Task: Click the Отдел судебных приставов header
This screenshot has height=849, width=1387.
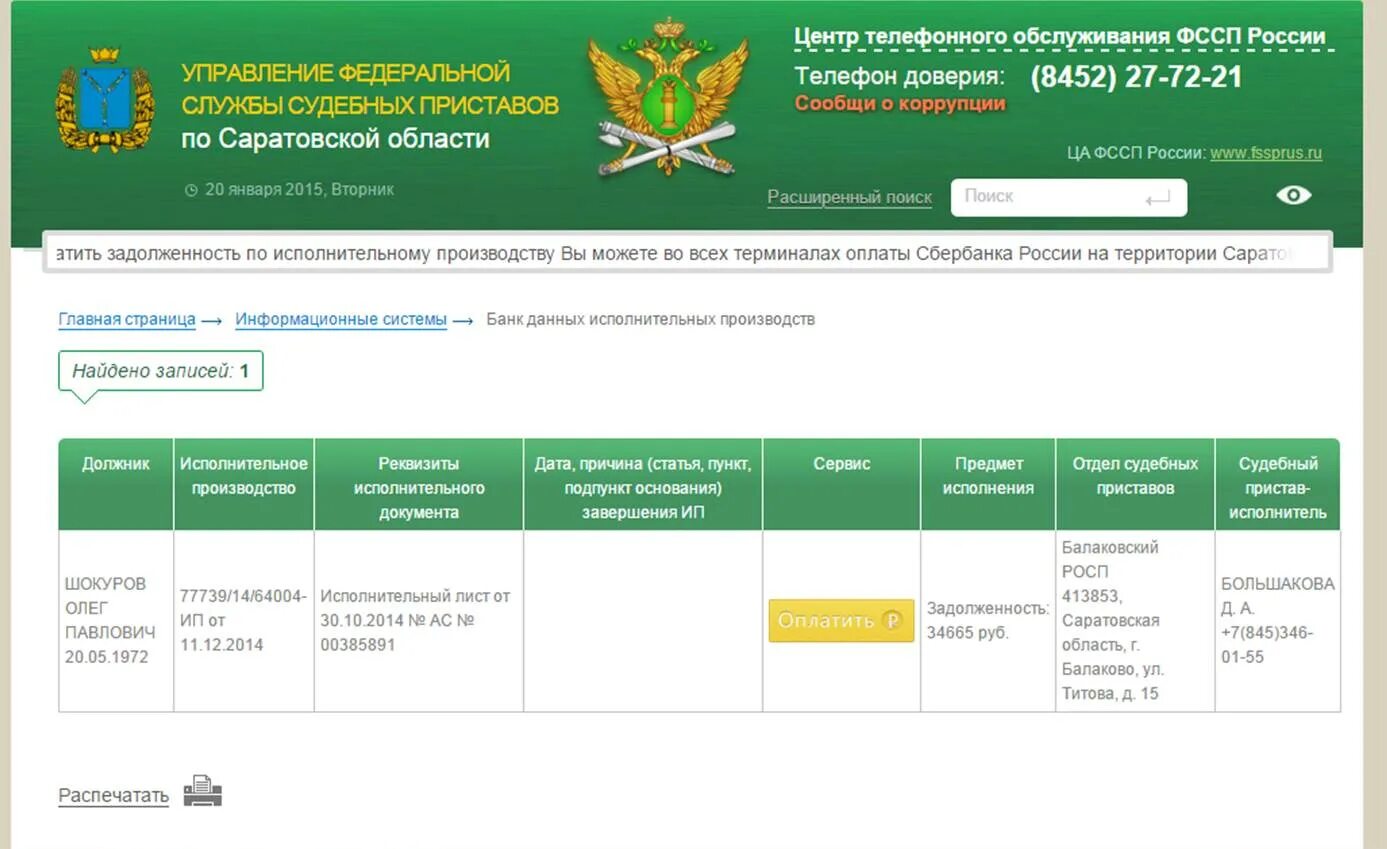Action: click(1135, 484)
